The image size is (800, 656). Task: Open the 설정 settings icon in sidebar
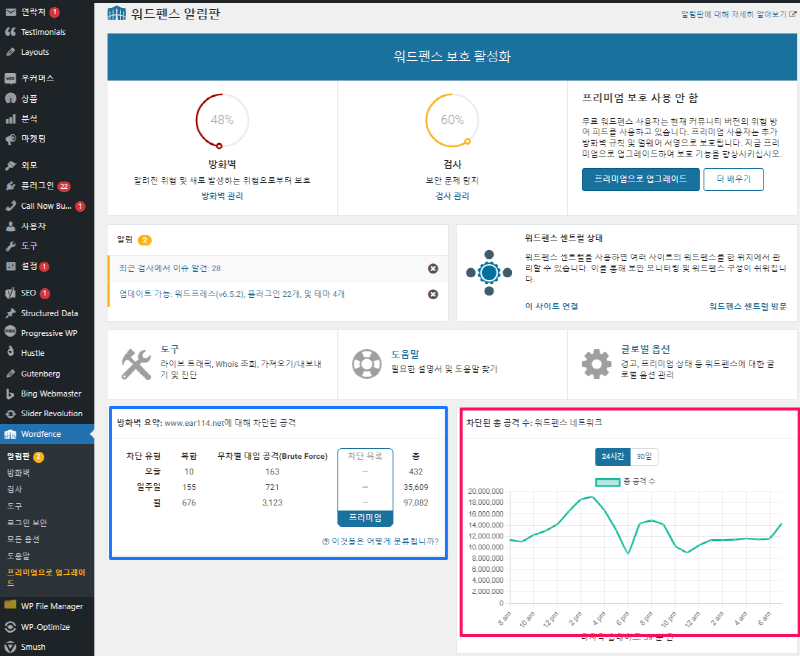(10, 266)
